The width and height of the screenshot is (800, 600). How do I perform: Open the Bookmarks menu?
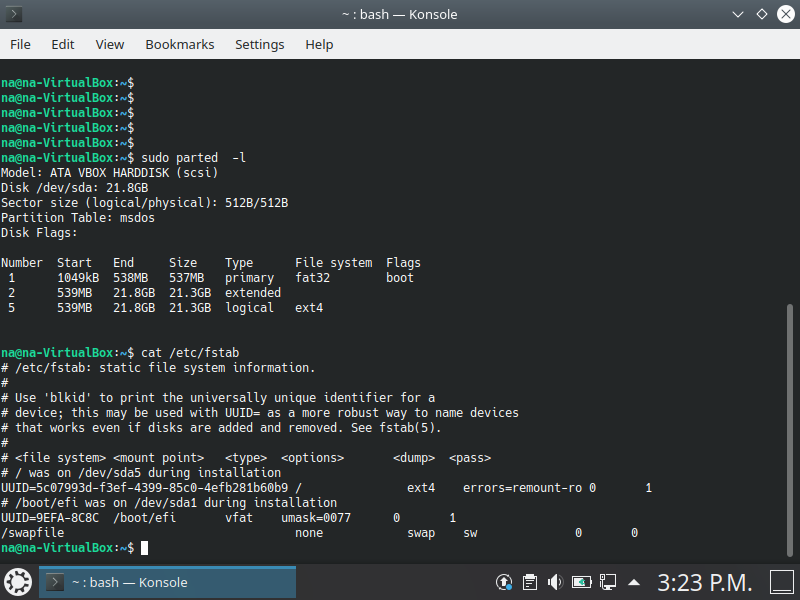tap(180, 45)
